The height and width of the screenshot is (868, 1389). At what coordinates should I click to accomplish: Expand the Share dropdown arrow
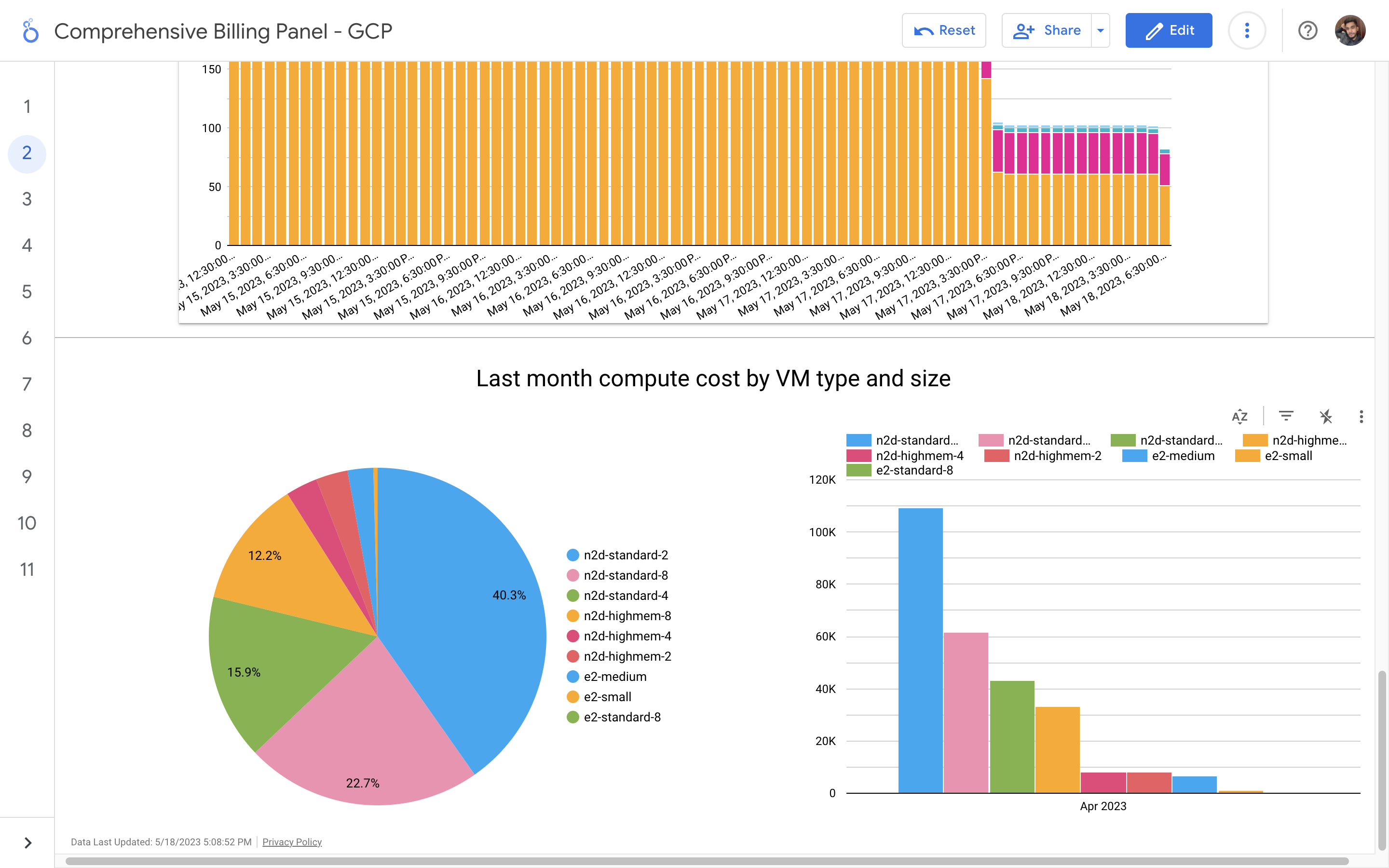point(1100,30)
